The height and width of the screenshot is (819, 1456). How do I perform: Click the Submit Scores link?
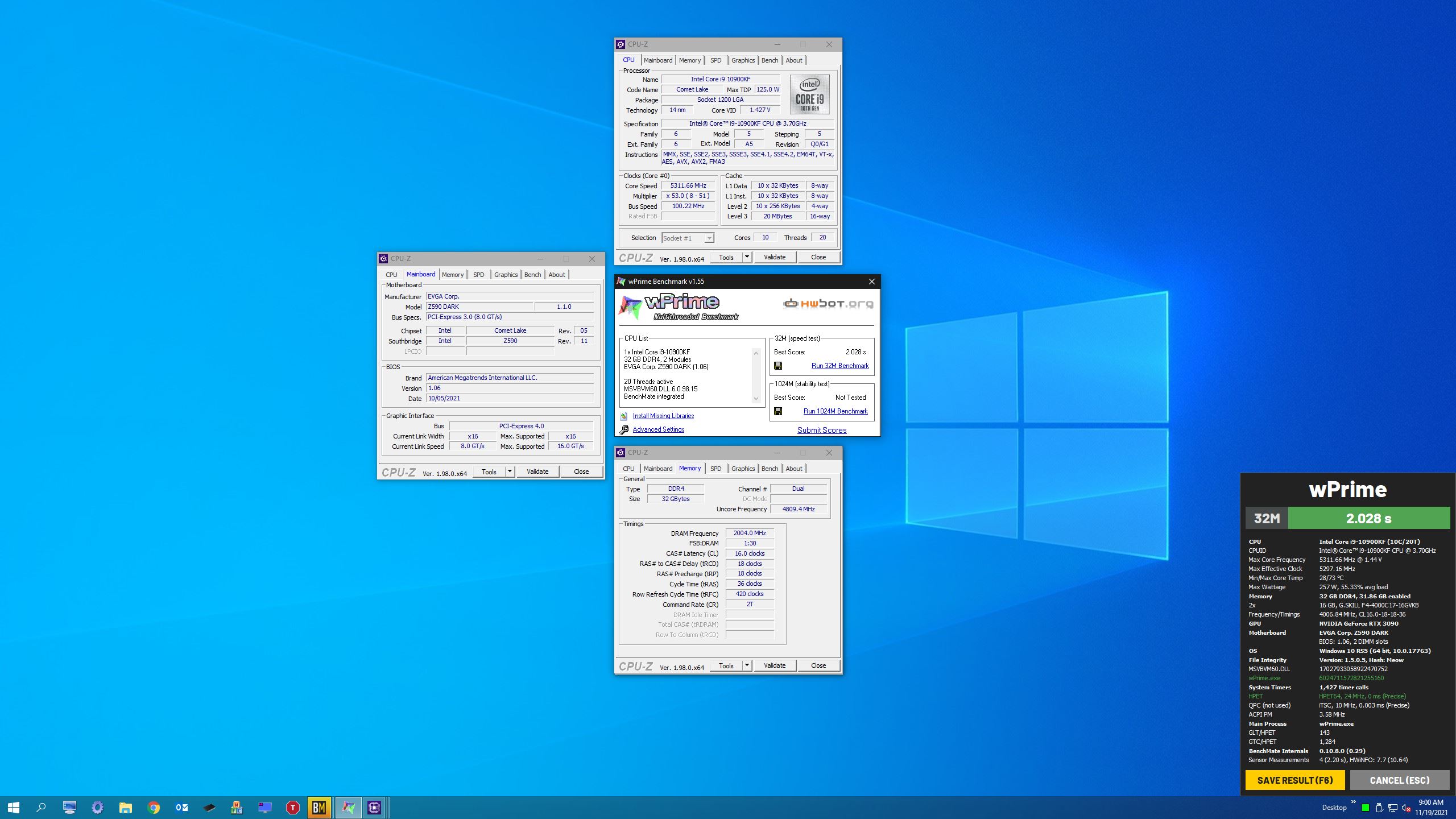821,430
